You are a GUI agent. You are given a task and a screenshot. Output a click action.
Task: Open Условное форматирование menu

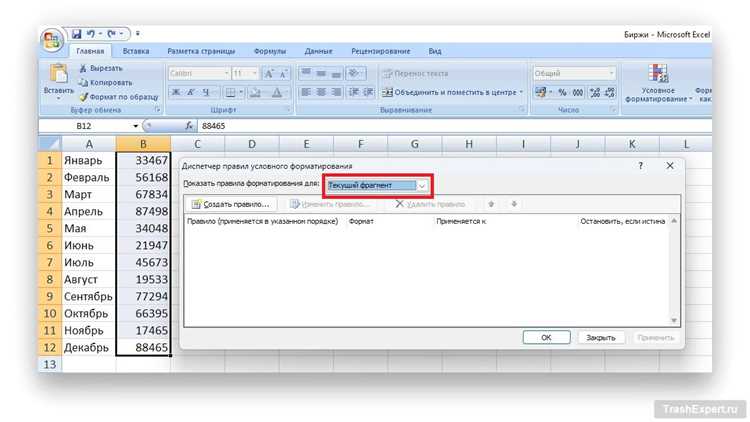(658, 84)
